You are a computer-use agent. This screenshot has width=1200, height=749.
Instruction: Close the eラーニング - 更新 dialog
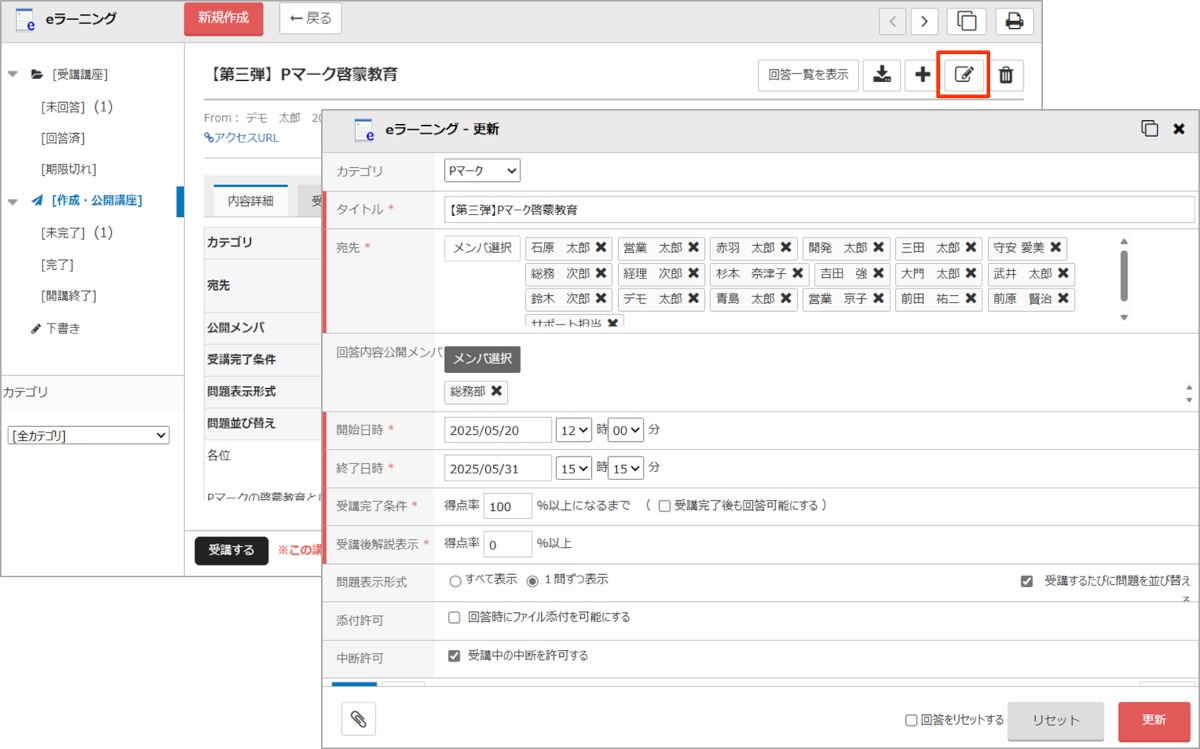1179,129
